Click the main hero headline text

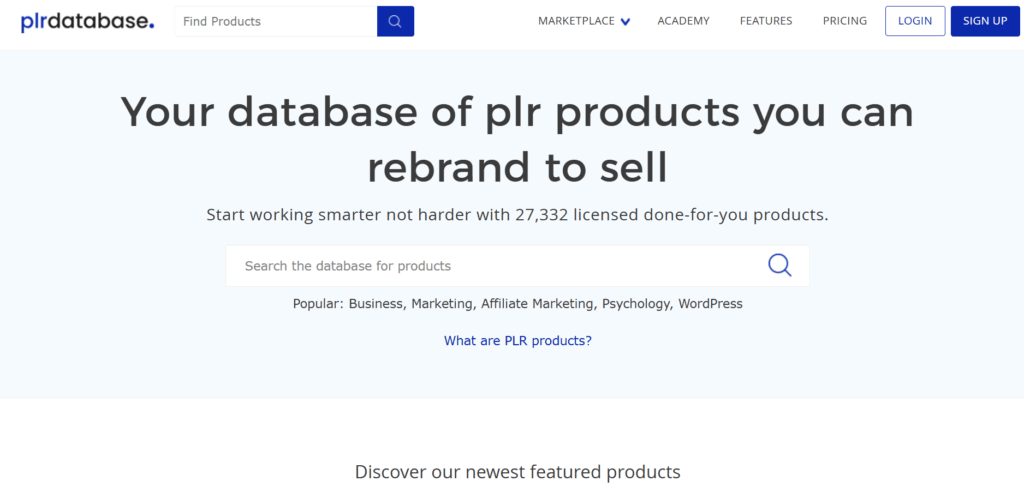coord(517,139)
